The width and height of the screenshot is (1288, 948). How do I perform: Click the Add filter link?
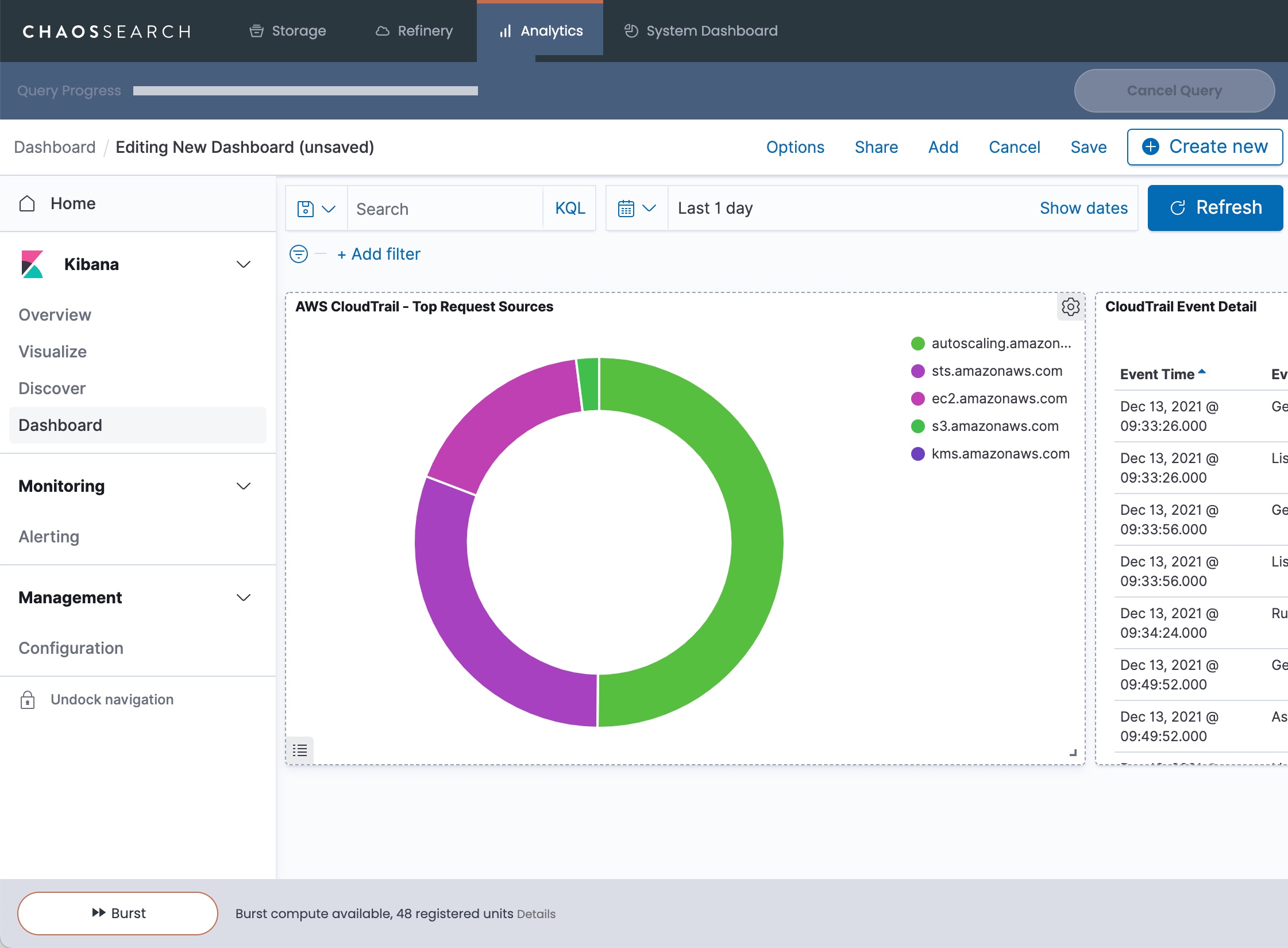379,254
